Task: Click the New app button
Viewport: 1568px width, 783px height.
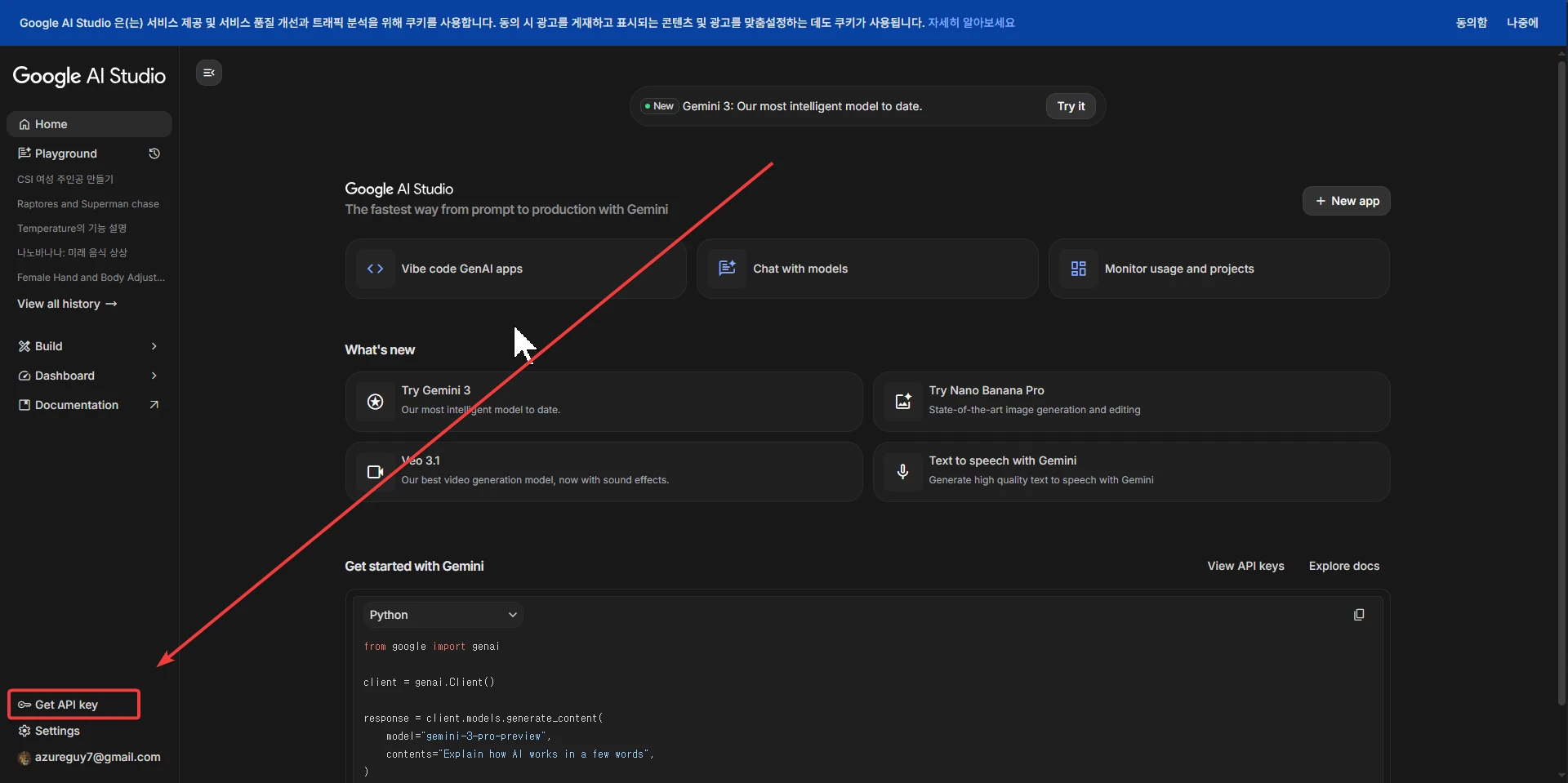Action: pyautogui.click(x=1346, y=201)
